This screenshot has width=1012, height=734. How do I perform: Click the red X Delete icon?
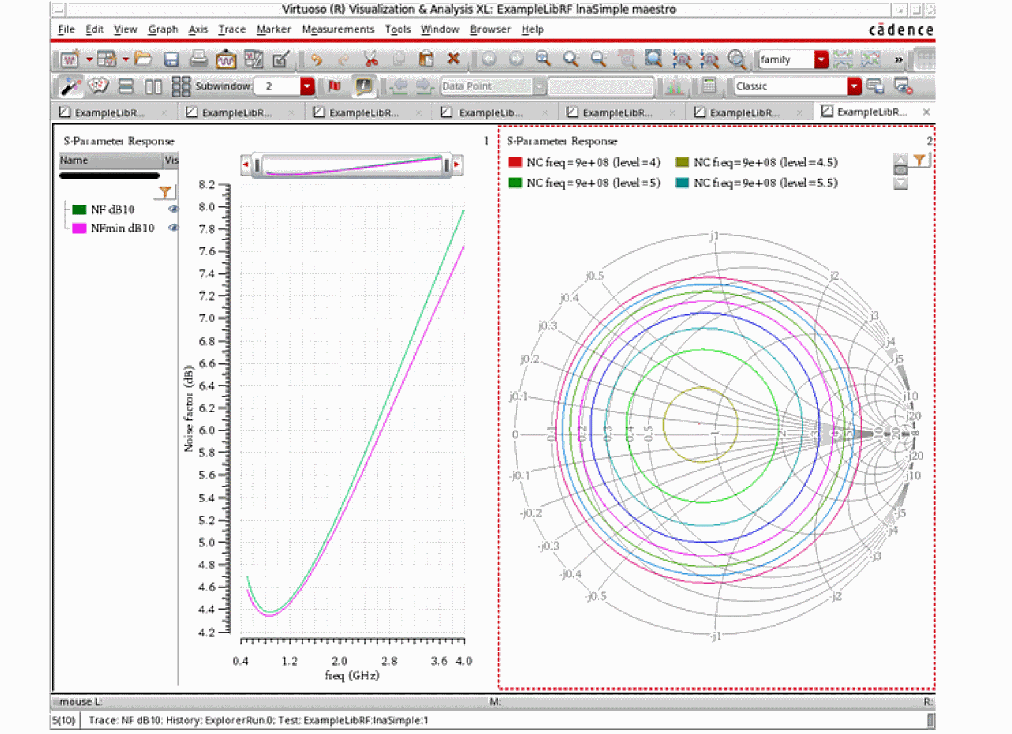coord(454,59)
